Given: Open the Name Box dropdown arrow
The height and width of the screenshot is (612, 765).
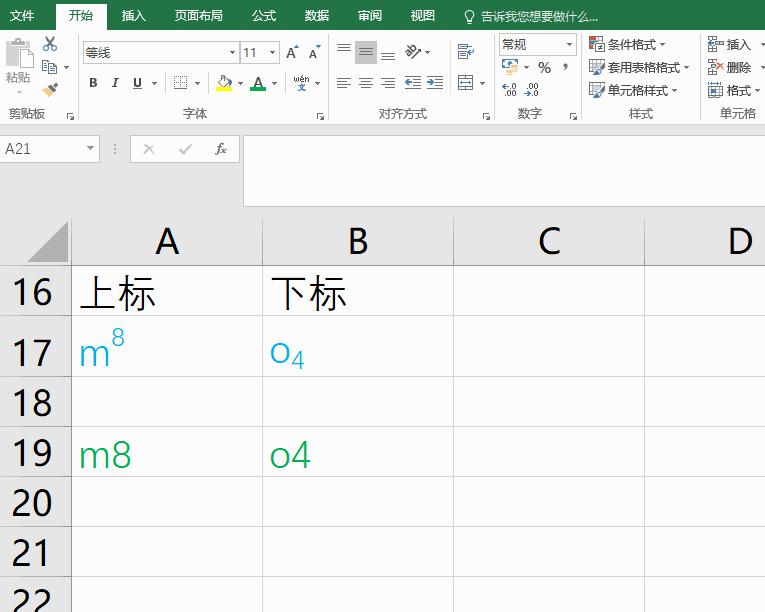Looking at the screenshot, I should 90,148.
